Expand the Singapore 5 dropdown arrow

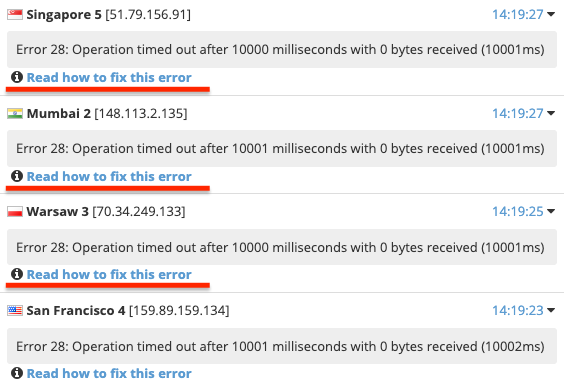pos(551,14)
